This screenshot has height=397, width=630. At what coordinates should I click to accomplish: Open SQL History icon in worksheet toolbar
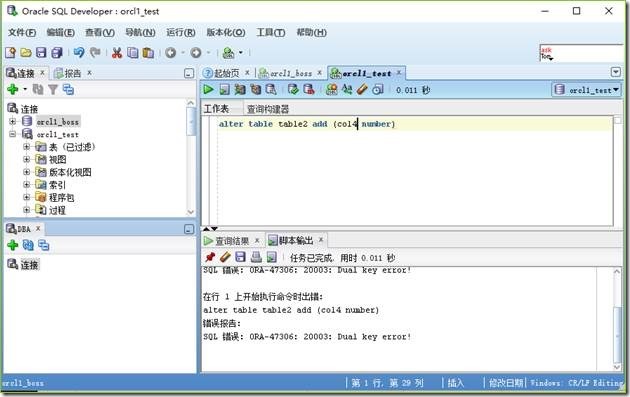coord(378,89)
